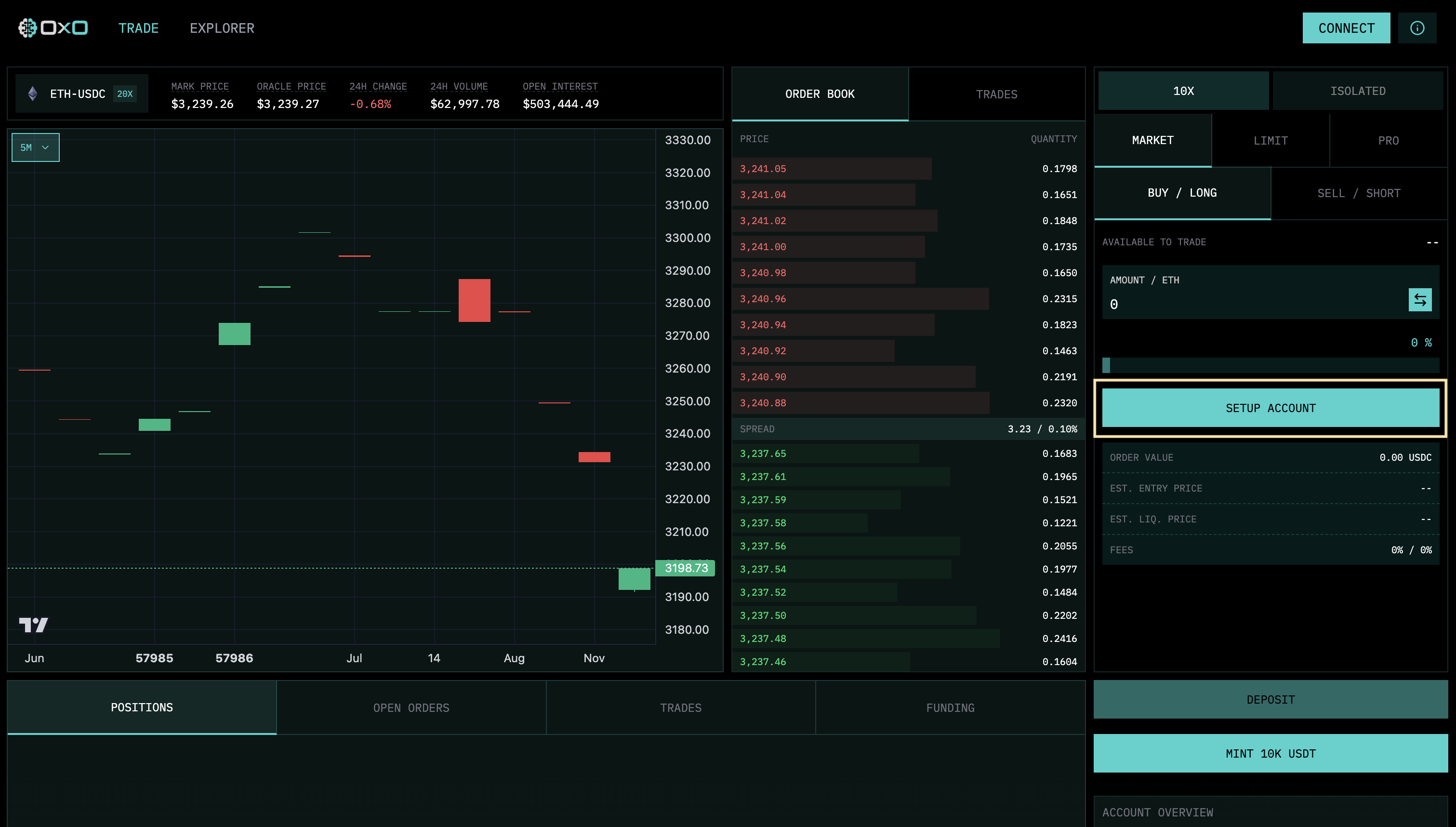The image size is (1456, 827).
Task: Click the 0x0 logo icon
Action: 27,28
